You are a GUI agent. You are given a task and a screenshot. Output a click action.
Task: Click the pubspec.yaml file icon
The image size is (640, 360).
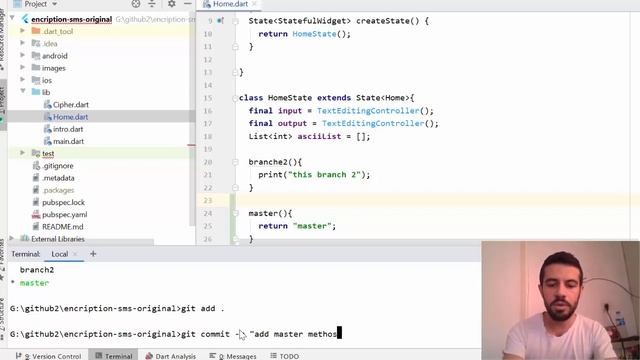click(36, 215)
